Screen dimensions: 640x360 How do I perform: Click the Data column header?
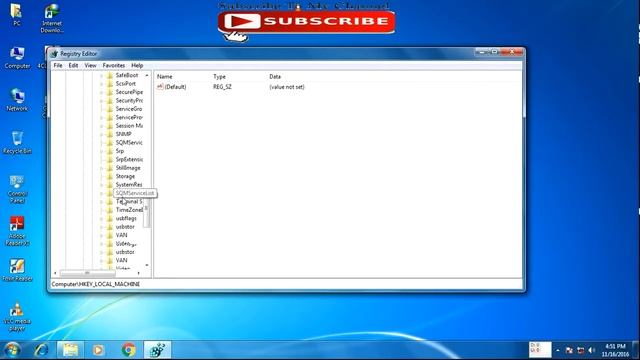275,77
